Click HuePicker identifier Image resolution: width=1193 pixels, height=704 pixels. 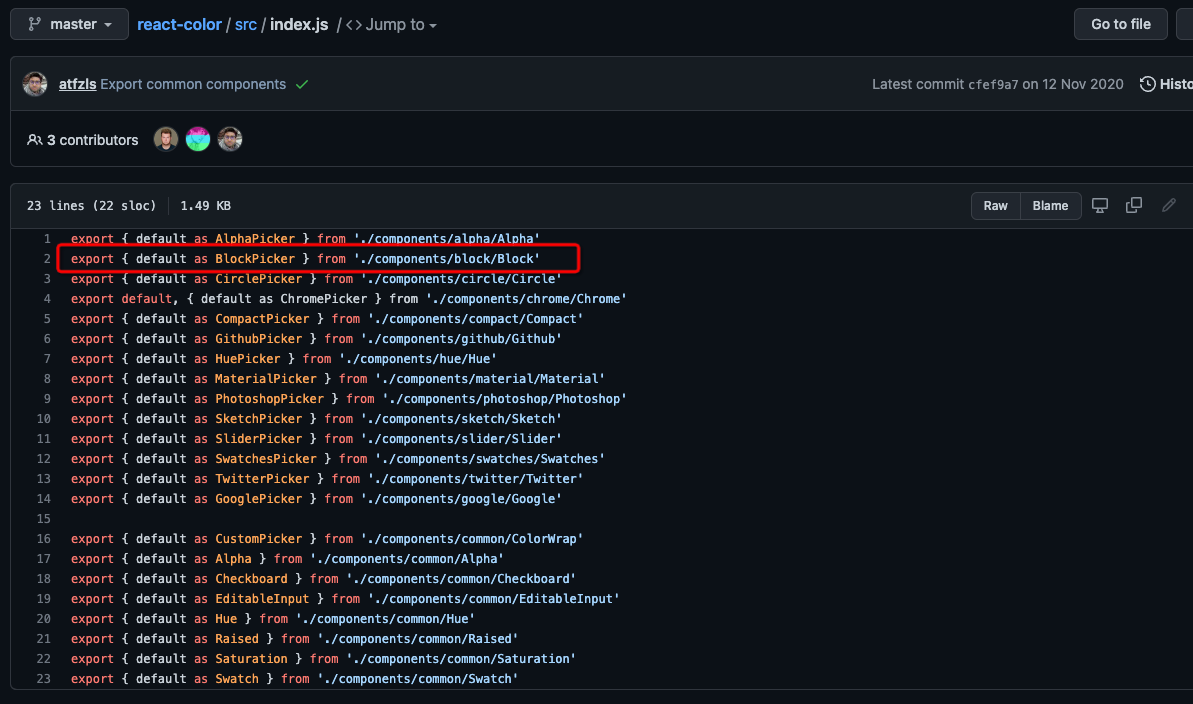click(248, 359)
